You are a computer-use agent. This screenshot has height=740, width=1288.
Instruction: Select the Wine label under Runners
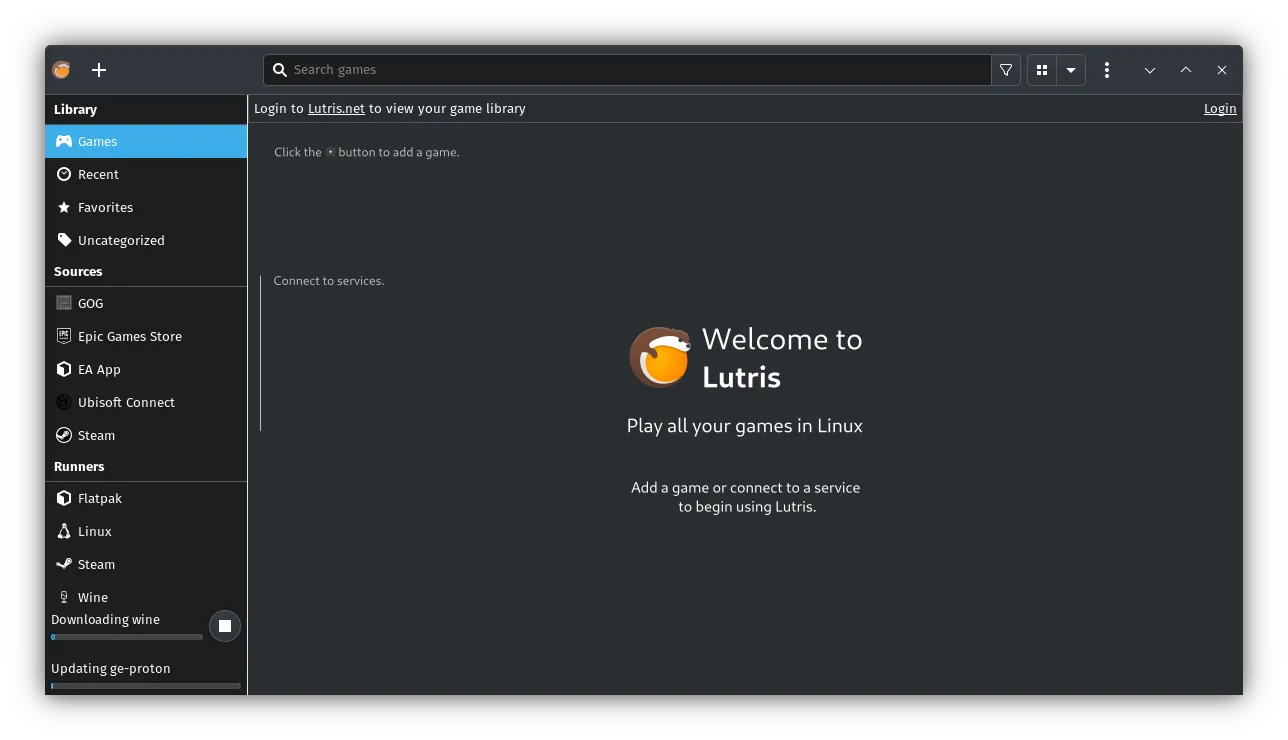click(x=93, y=597)
